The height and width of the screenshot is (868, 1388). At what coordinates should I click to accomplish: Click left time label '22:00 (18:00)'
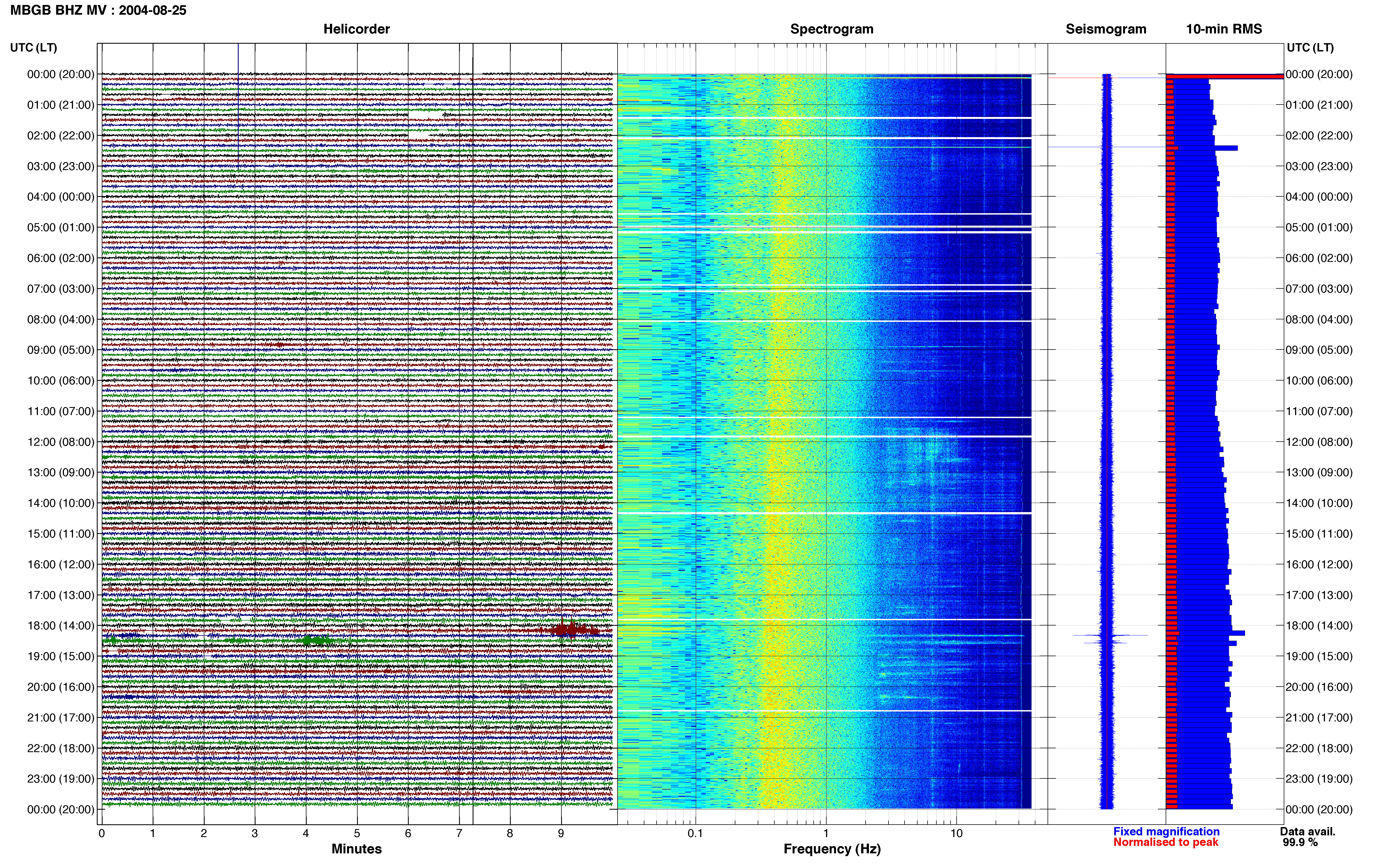pos(61,749)
